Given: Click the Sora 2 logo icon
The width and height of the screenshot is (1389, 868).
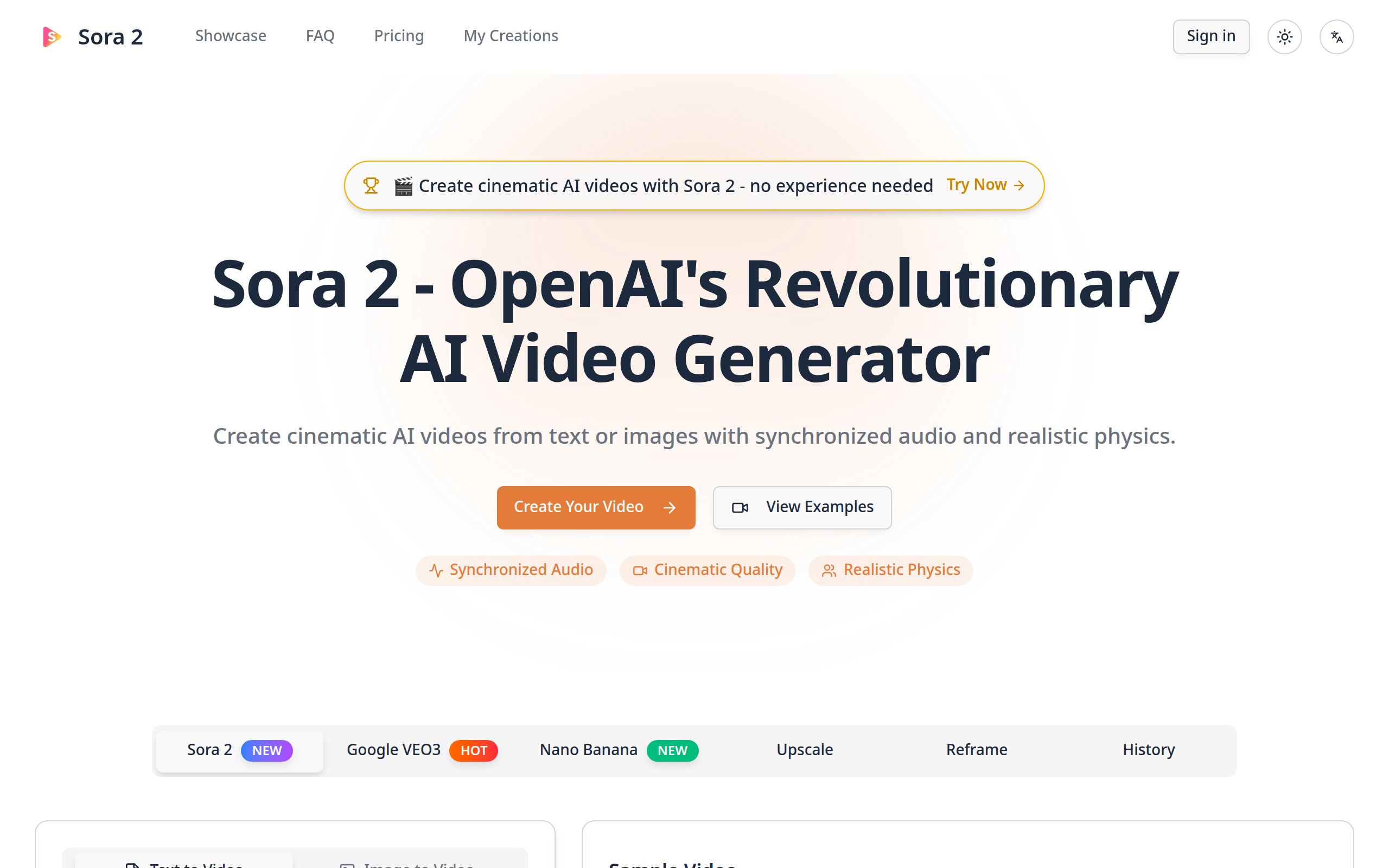Looking at the screenshot, I should click(52, 37).
